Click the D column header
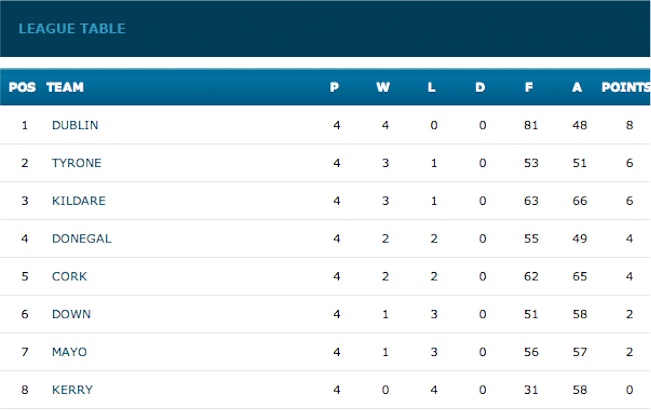This screenshot has height=410, width=651. (x=480, y=87)
